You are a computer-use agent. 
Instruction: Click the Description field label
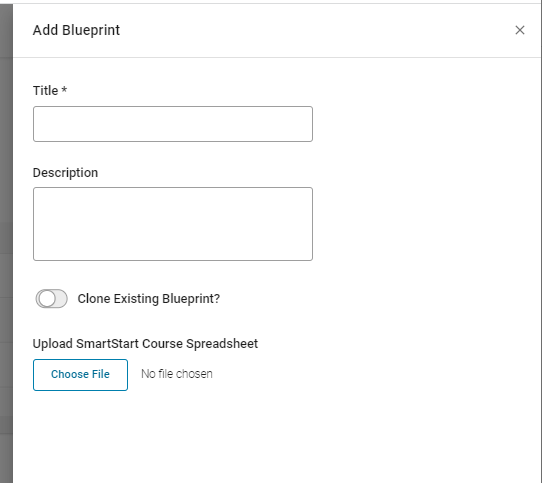pyautogui.click(x=65, y=173)
